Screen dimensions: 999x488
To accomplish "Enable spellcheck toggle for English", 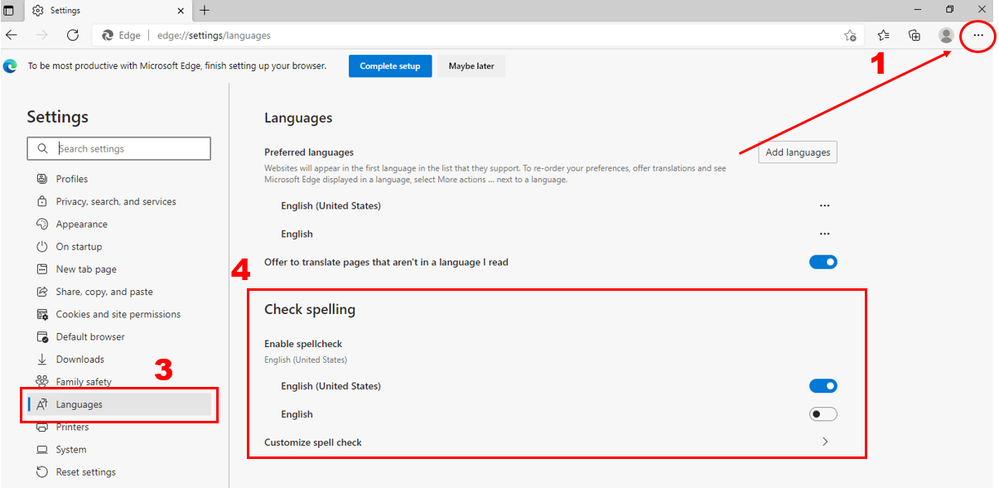I will pos(823,414).
